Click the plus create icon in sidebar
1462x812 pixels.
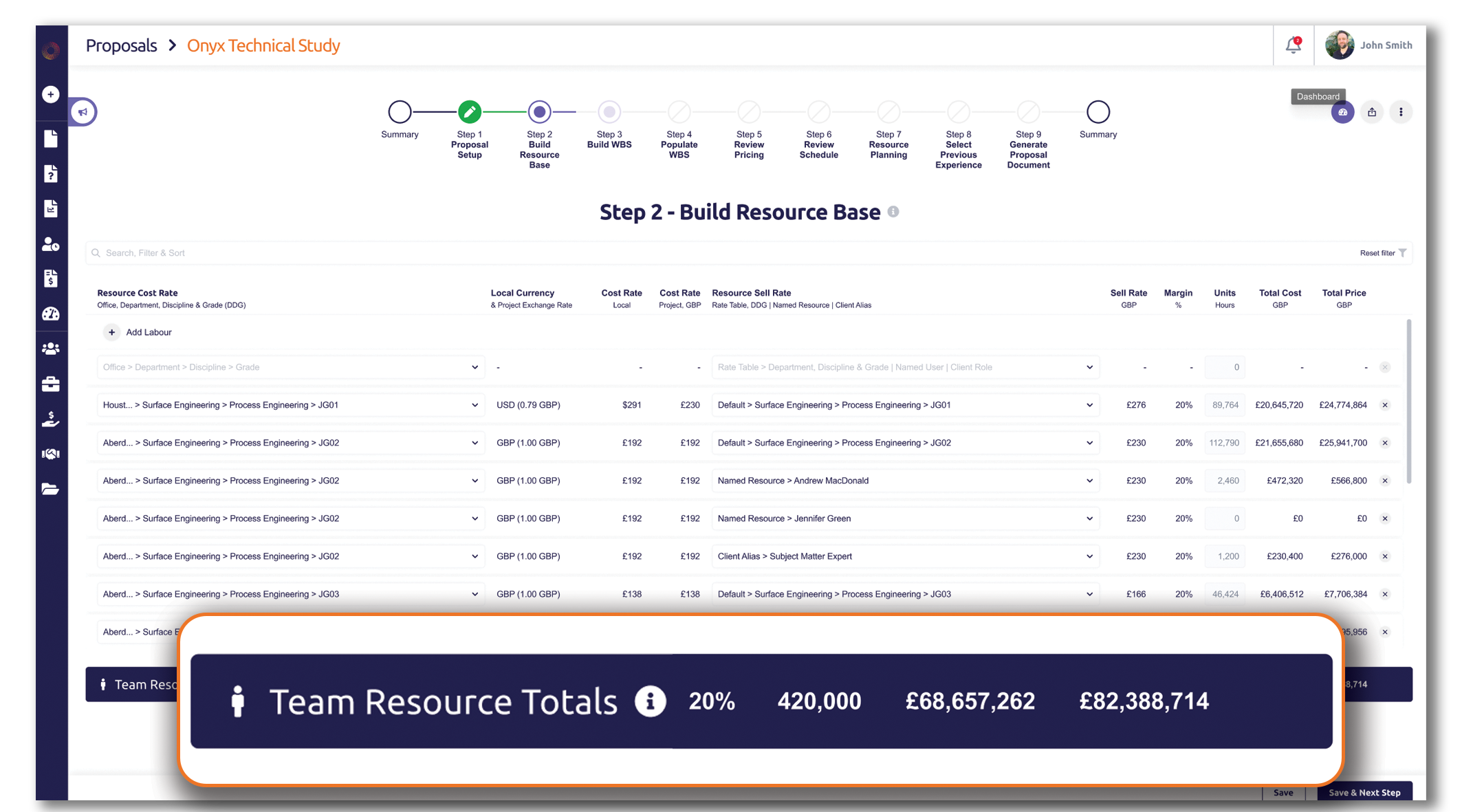51,94
